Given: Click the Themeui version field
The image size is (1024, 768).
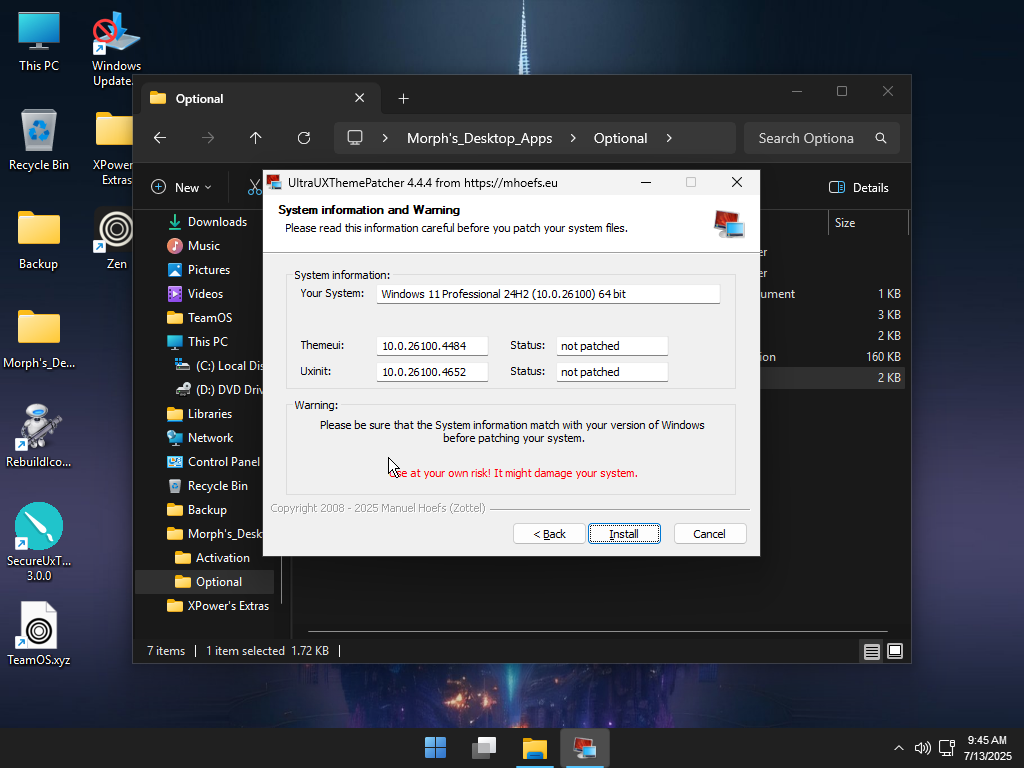Looking at the screenshot, I should pyautogui.click(x=432, y=345).
